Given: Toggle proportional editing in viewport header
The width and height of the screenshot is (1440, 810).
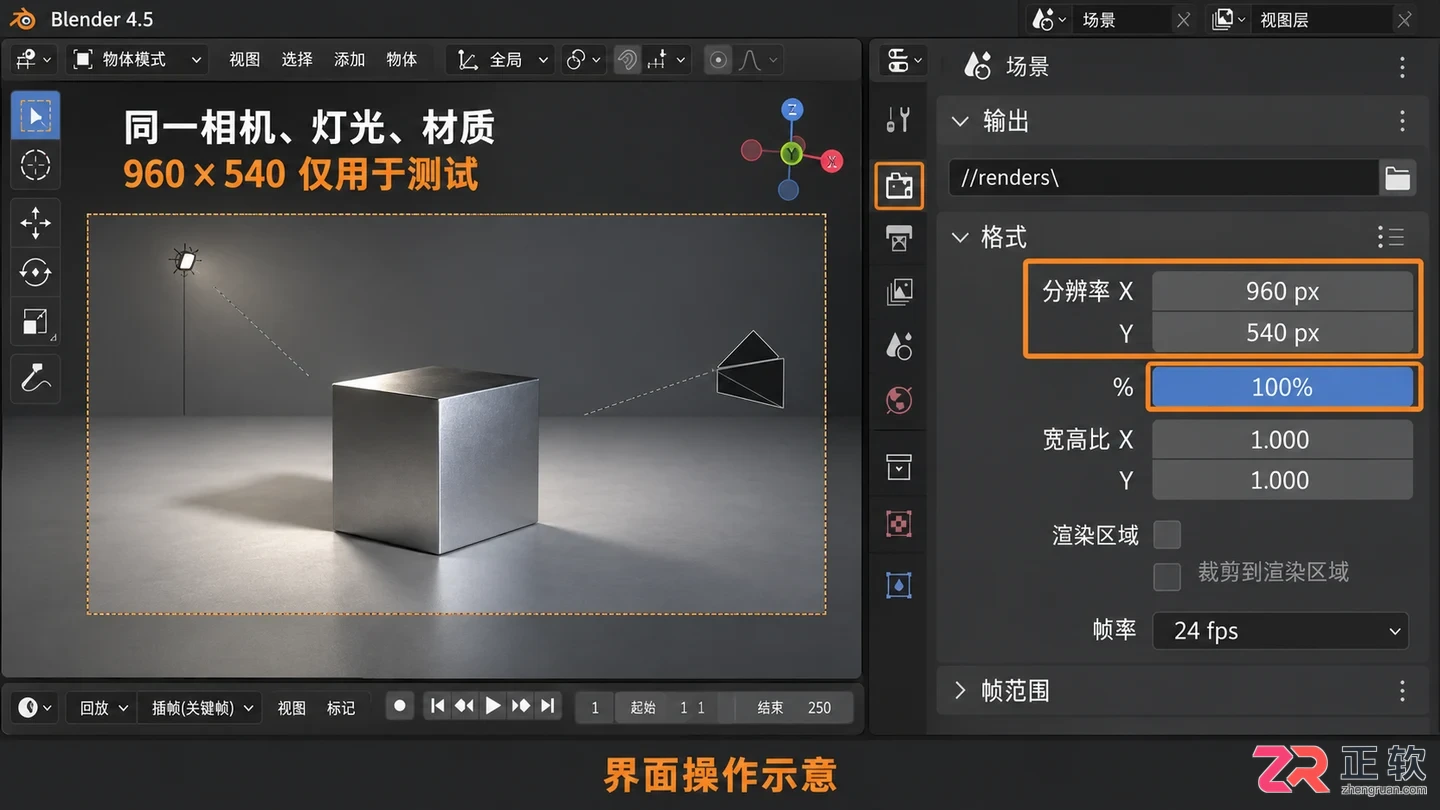Looking at the screenshot, I should (x=718, y=60).
